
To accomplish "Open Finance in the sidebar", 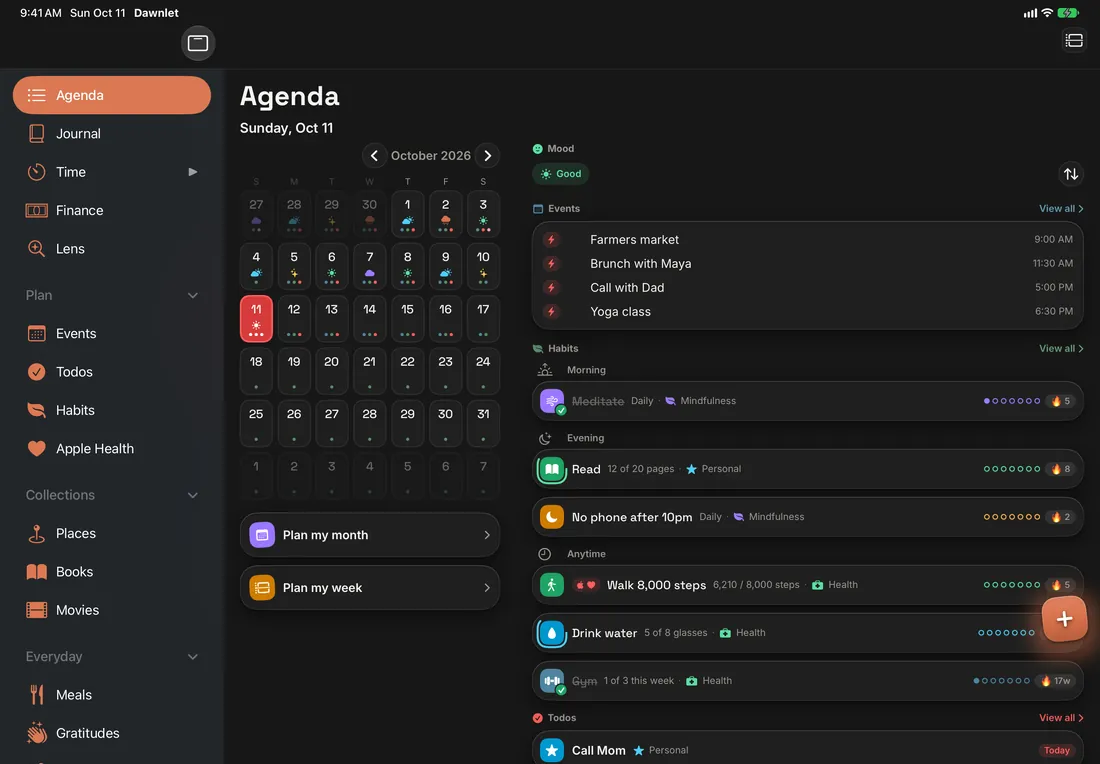I will (x=112, y=210).
